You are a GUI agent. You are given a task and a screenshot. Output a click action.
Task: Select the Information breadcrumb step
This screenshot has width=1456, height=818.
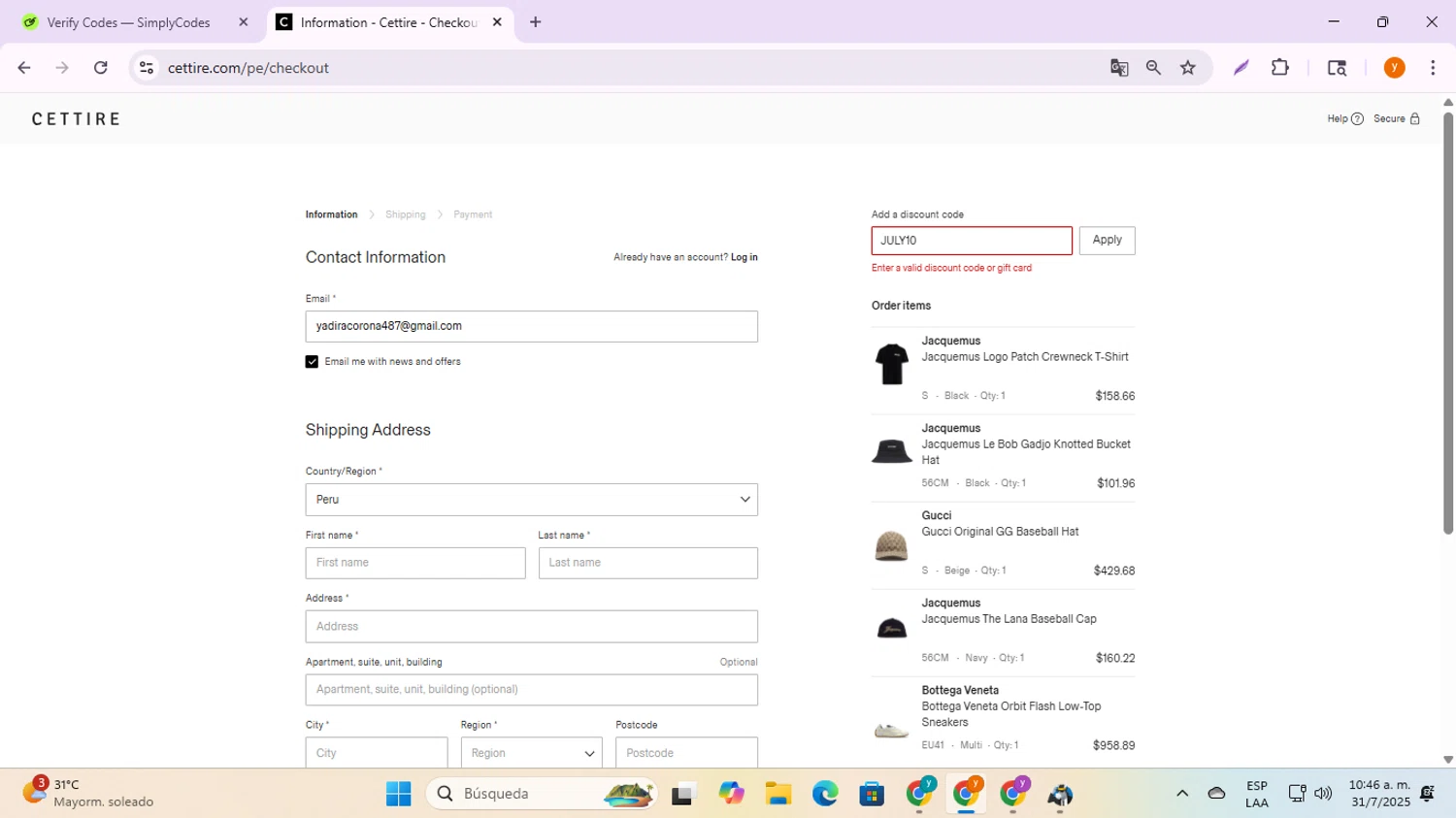coord(331,214)
